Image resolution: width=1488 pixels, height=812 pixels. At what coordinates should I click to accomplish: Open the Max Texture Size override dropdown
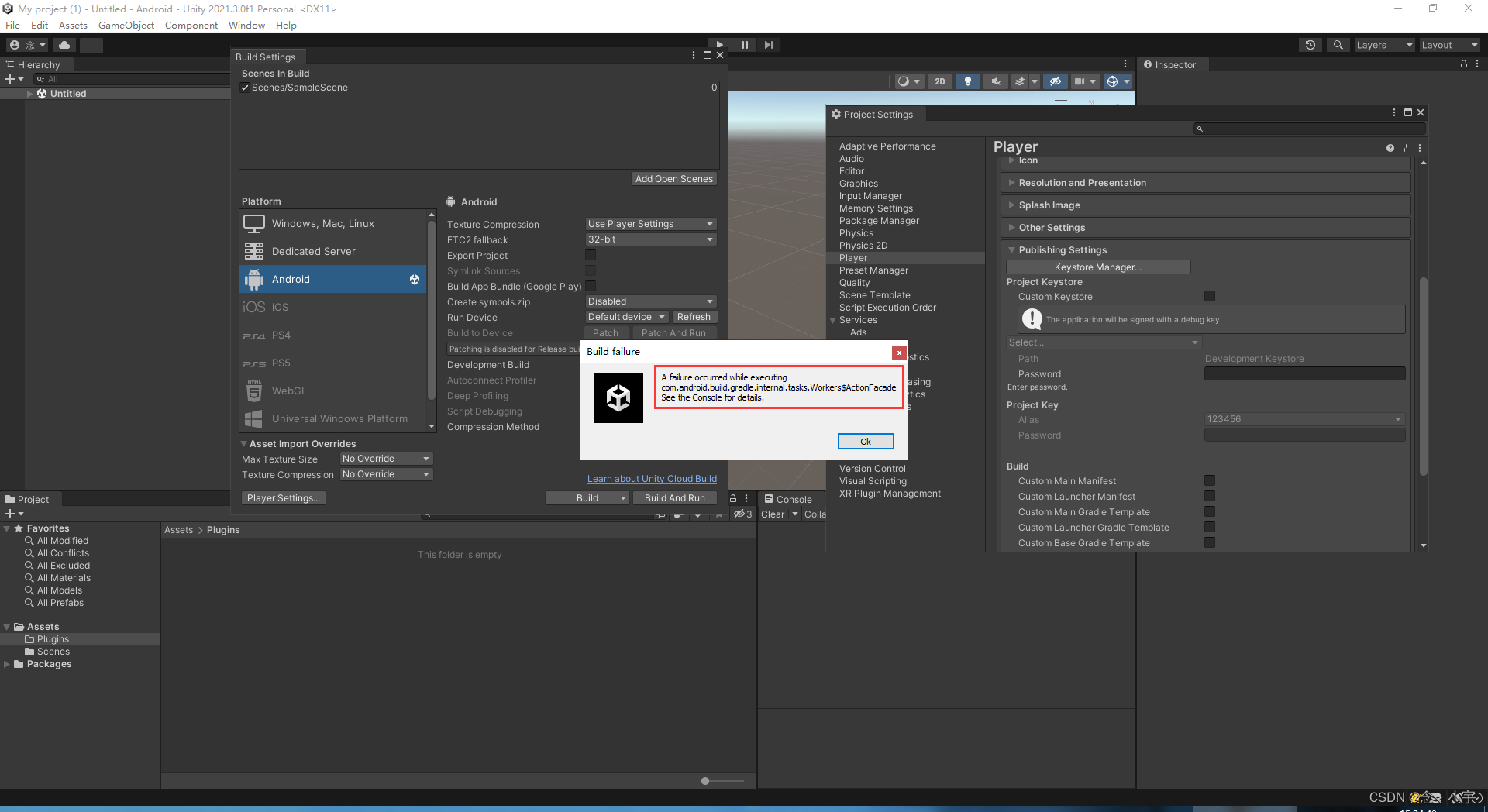[386, 459]
